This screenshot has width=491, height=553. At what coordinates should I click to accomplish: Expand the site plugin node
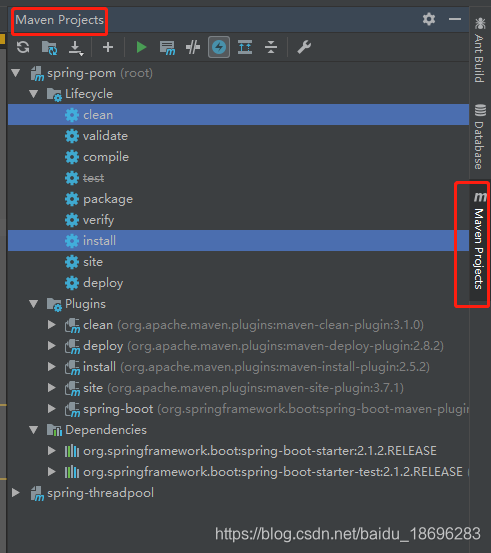point(52,388)
